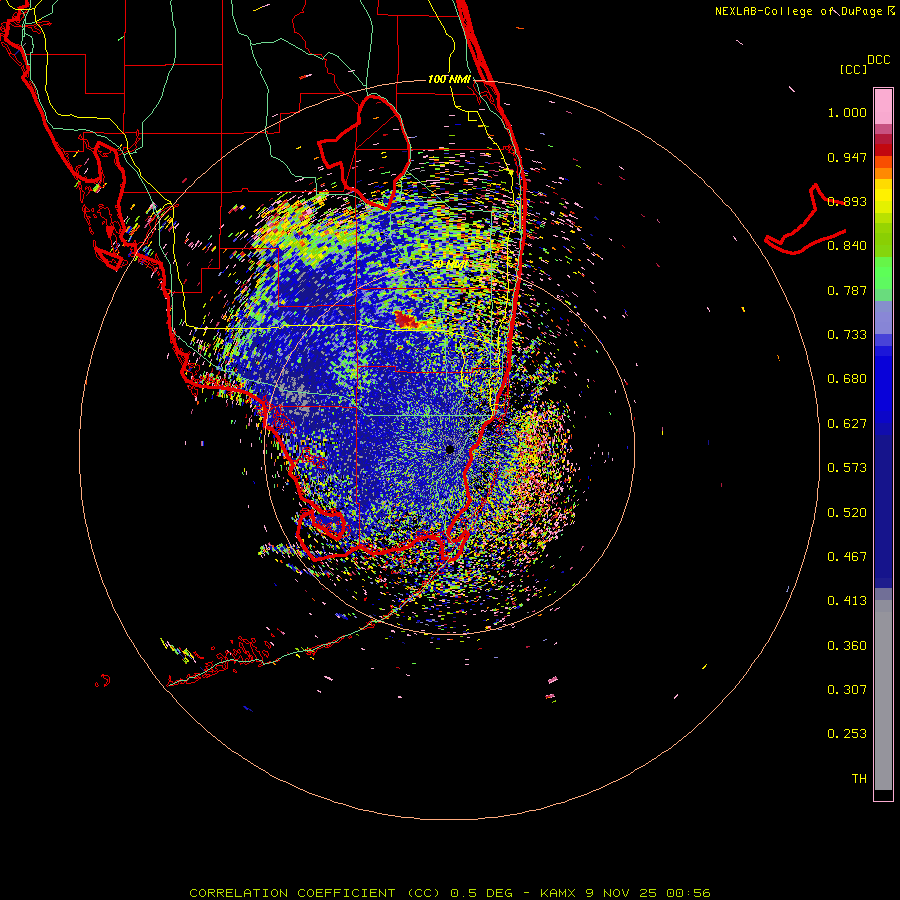Select the 0.680 legend value

tap(847, 379)
